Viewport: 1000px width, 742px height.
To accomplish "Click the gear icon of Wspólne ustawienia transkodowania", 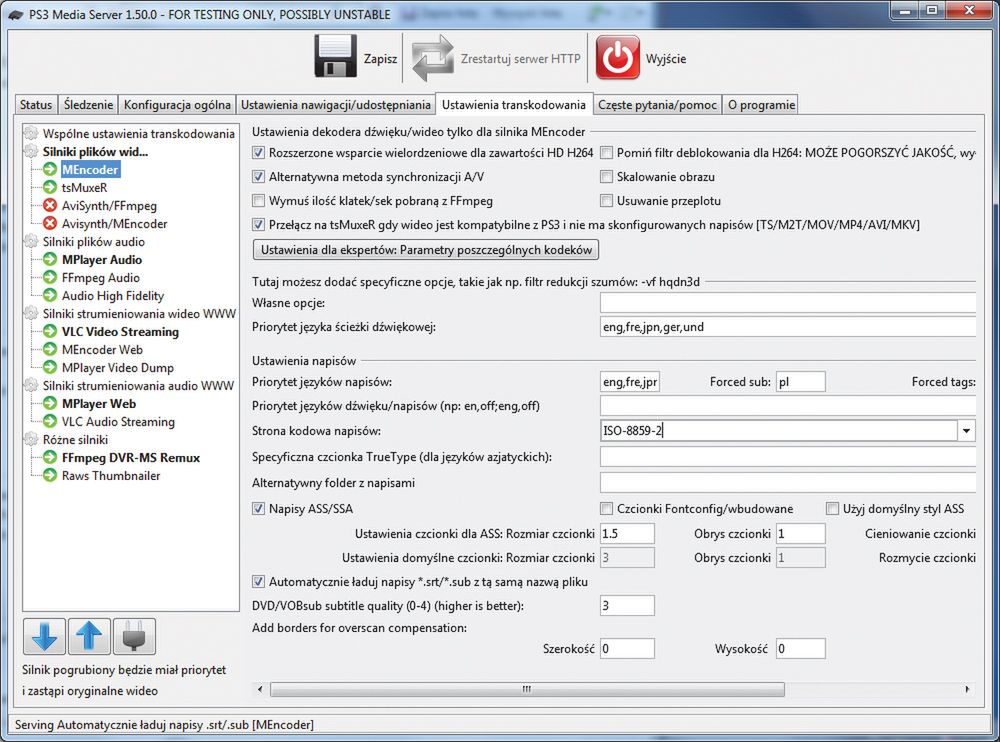I will (x=31, y=133).
